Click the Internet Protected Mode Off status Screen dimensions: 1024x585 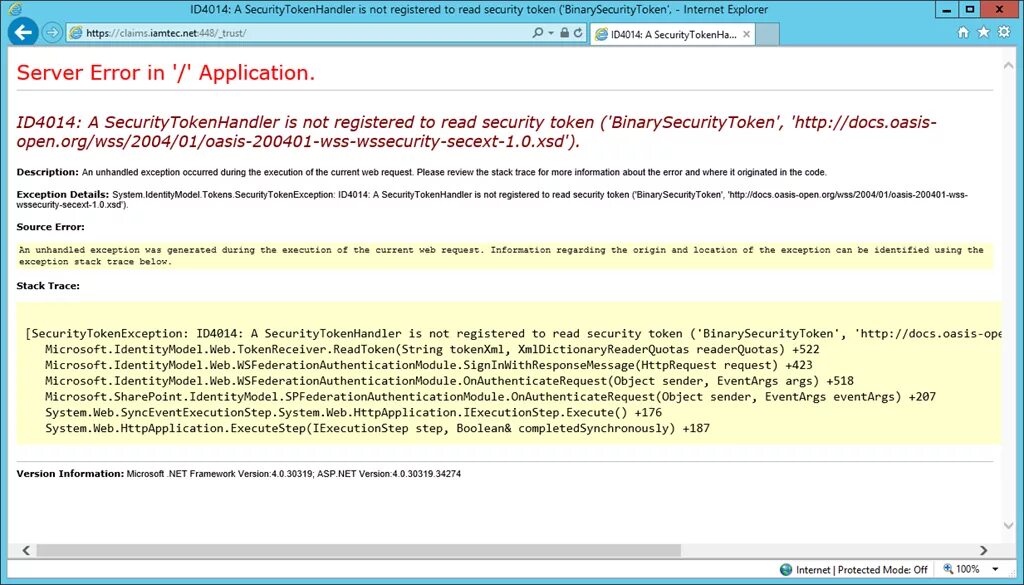coord(861,570)
